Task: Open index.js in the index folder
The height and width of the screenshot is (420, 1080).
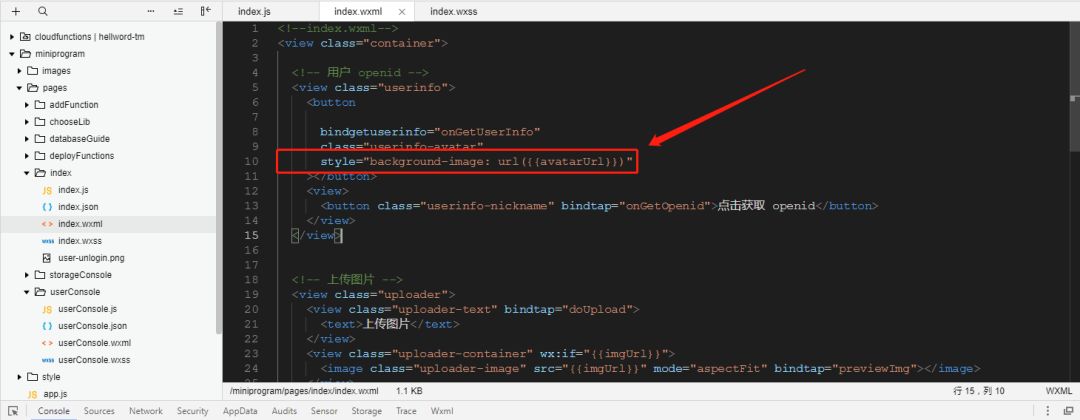Action: 73,190
